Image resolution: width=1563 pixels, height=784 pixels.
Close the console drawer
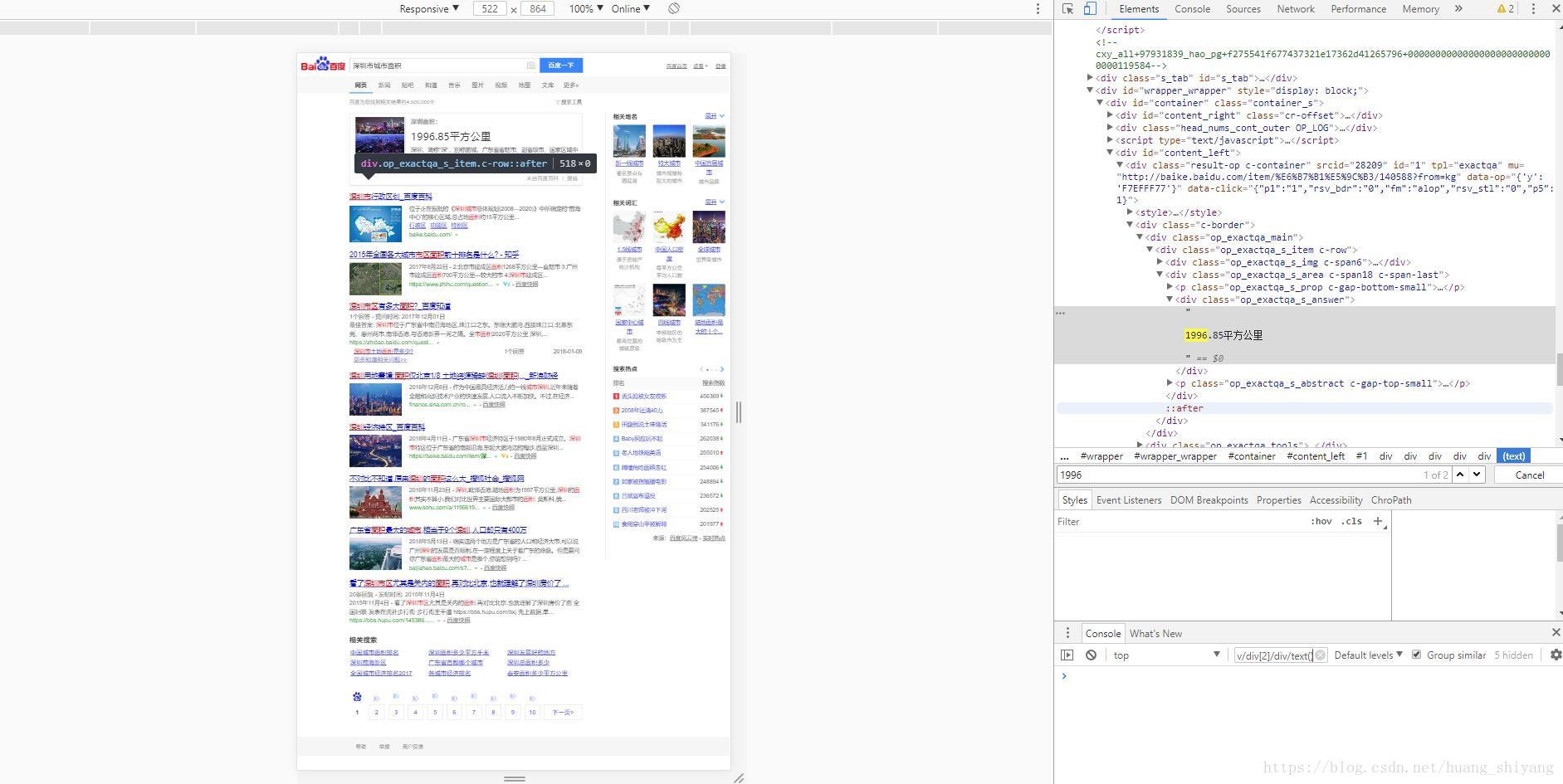[1556, 632]
